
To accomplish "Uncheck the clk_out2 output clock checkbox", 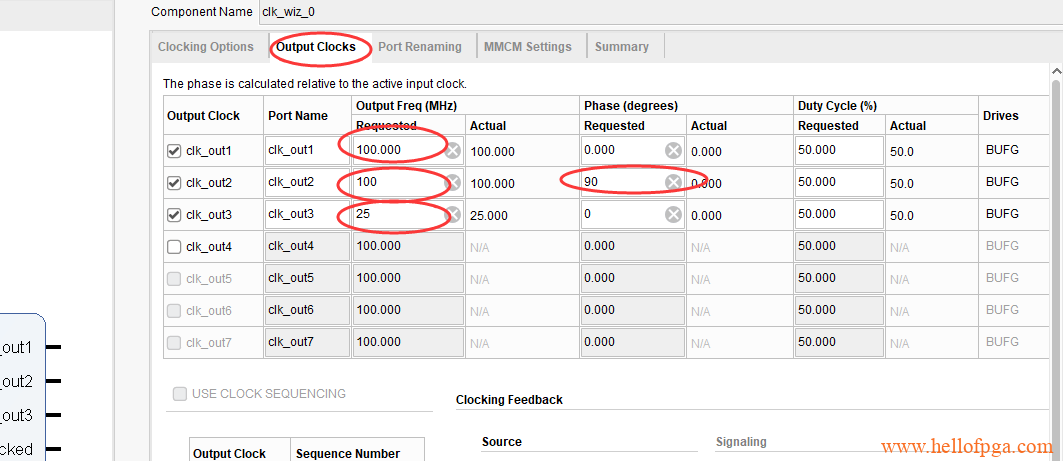I will tap(174, 183).
